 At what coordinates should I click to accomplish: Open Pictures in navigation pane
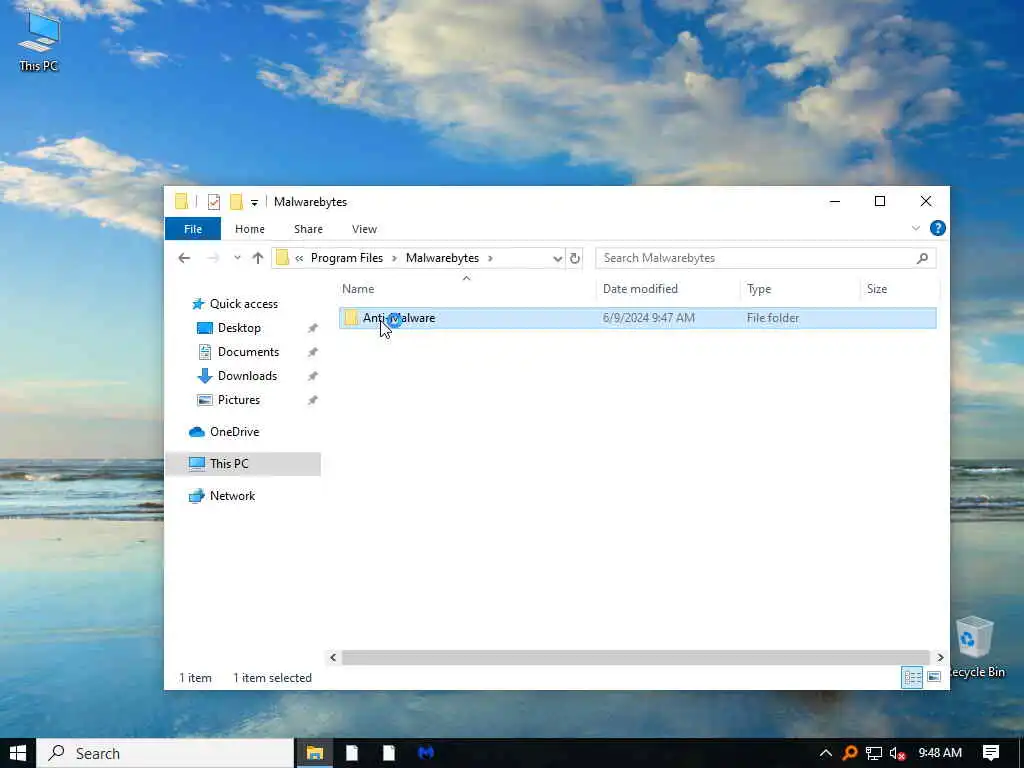pyautogui.click(x=238, y=400)
